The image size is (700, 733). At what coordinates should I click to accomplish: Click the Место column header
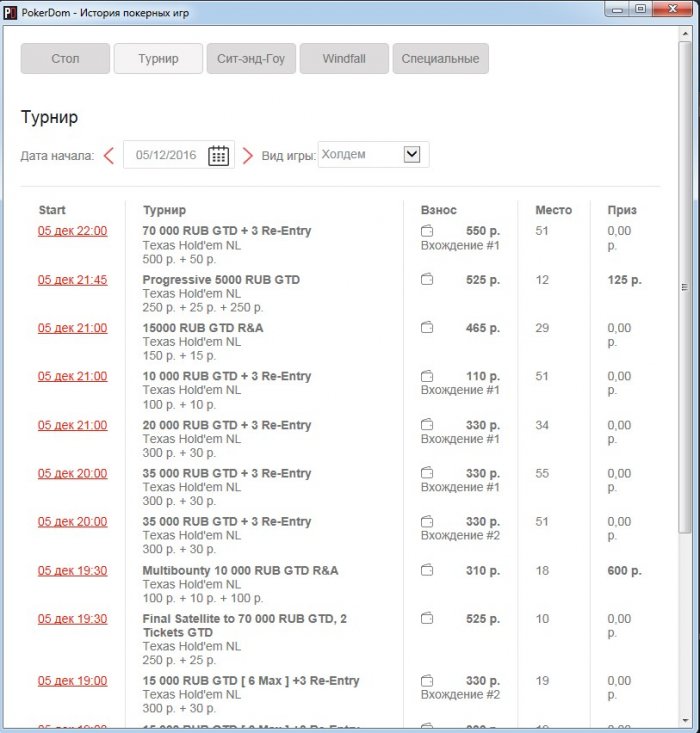click(x=554, y=210)
